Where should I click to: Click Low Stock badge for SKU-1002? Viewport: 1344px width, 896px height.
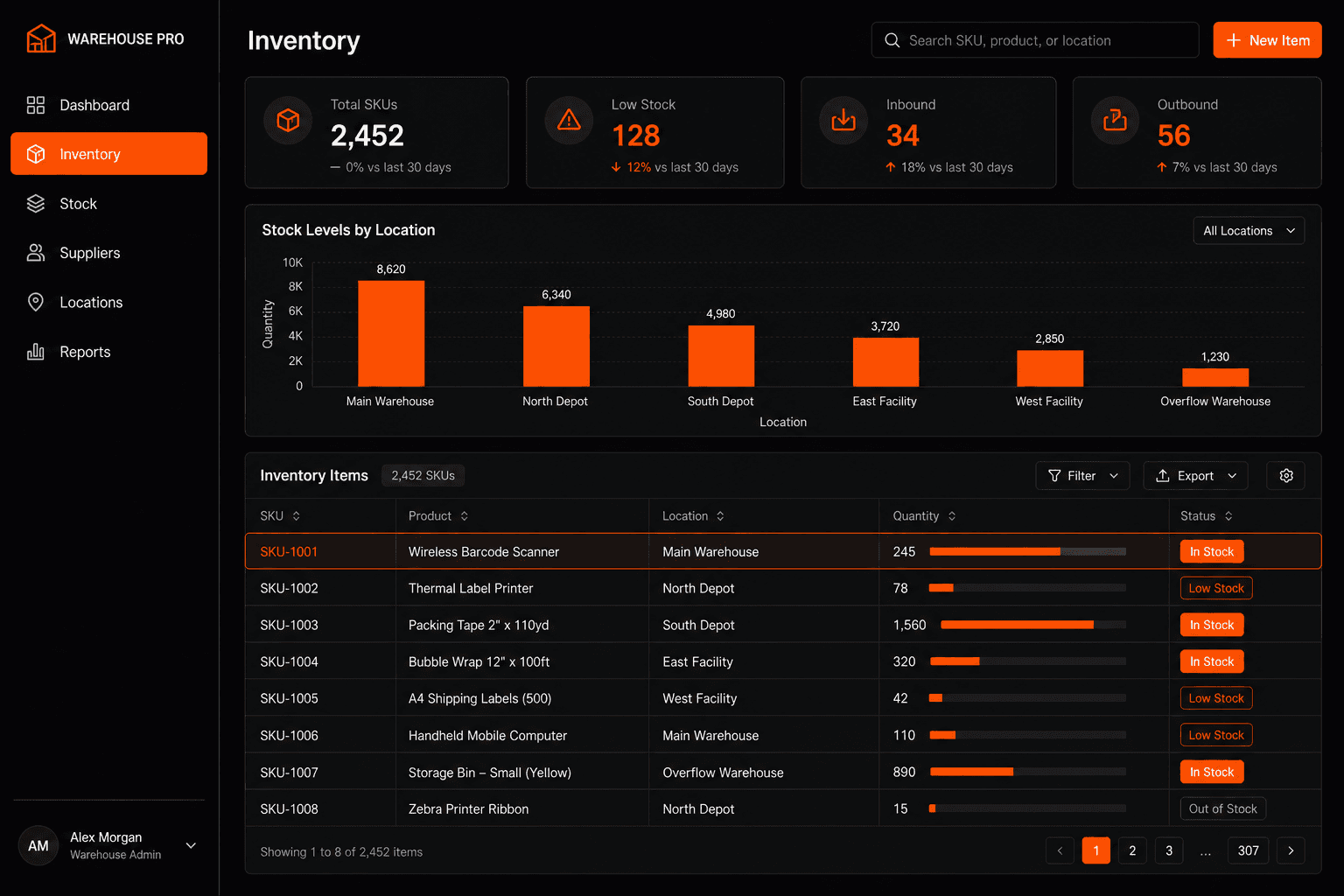(1216, 589)
